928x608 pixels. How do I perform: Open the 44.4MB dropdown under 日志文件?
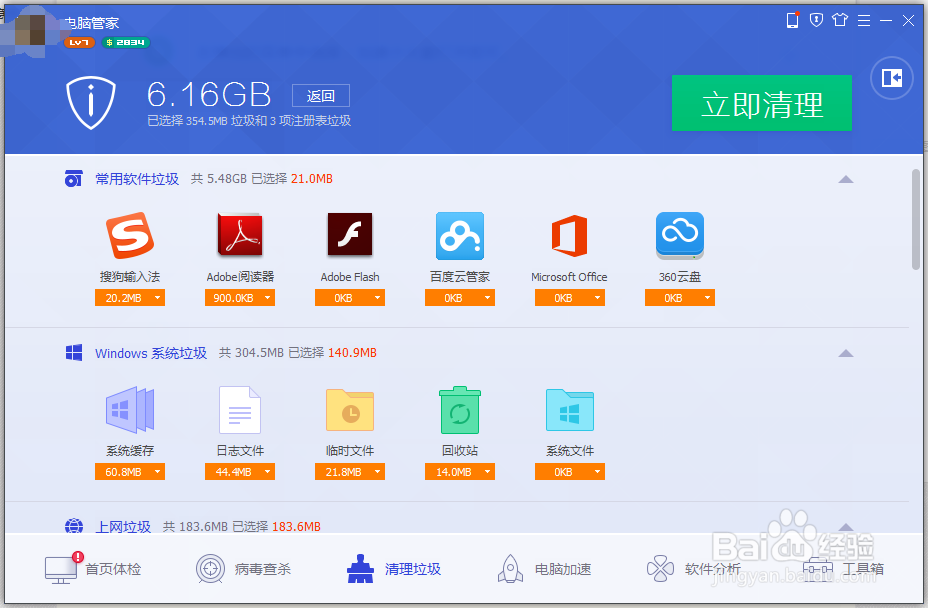click(240, 472)
